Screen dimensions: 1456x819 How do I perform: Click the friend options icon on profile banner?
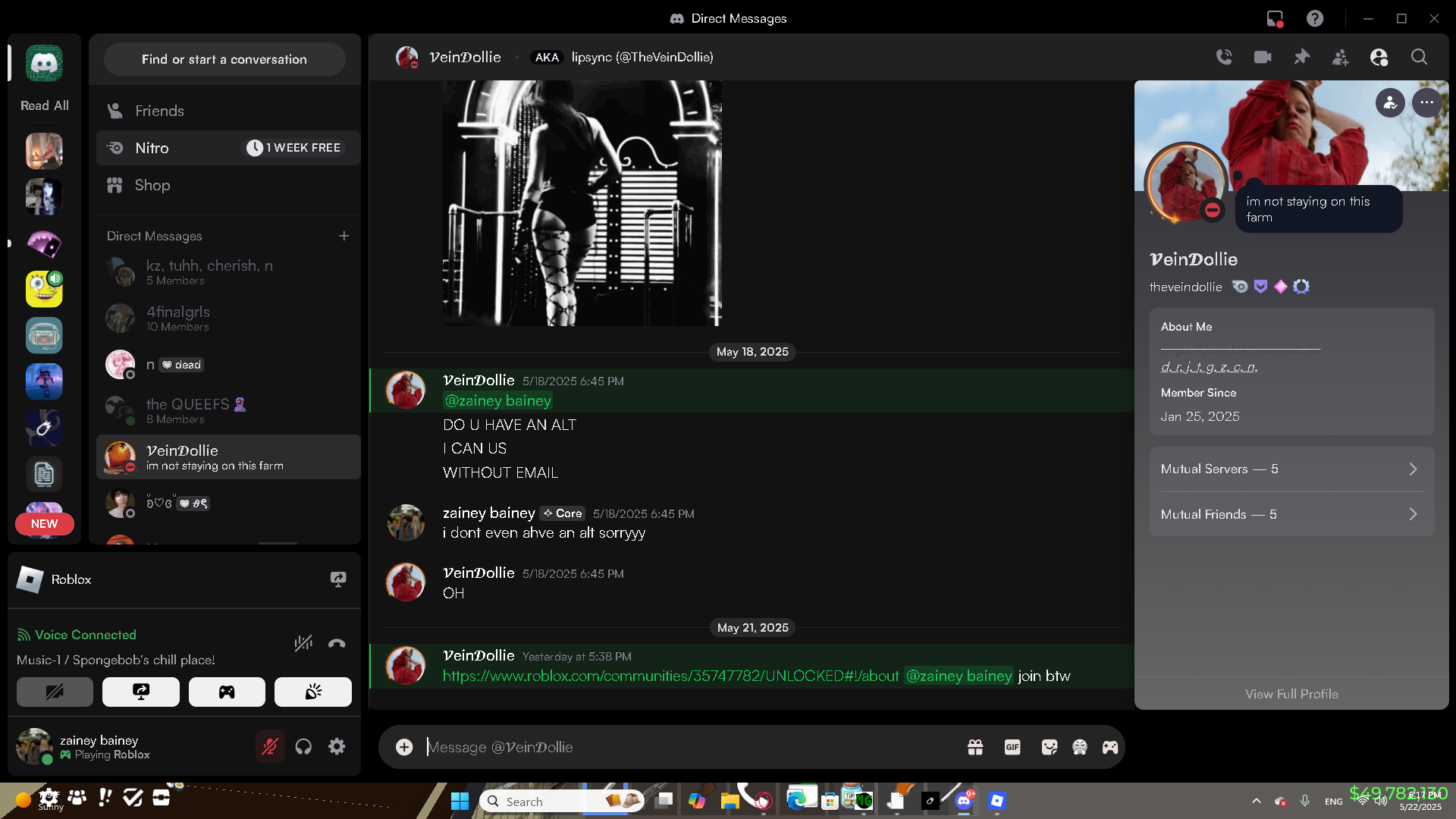point(1390,103)
